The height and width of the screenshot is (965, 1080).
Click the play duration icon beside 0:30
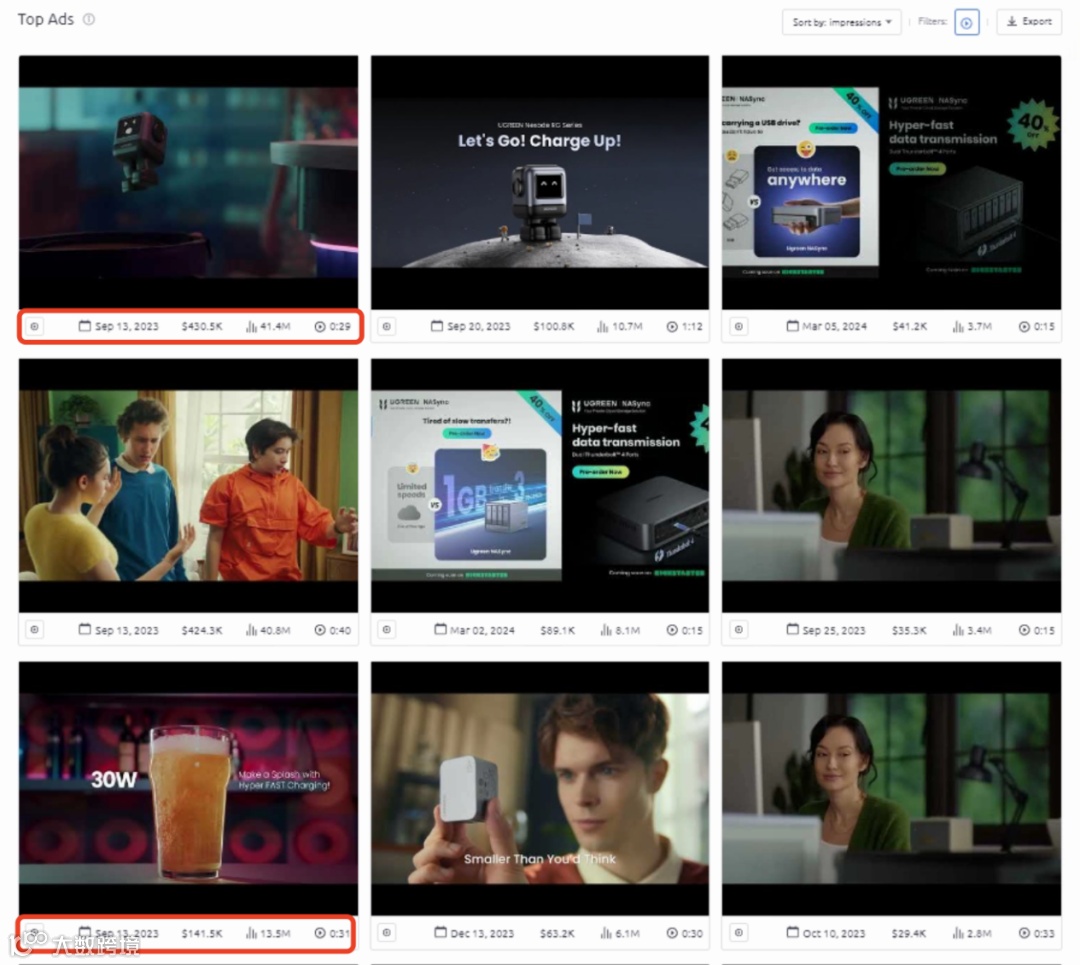tap(672, 933)
